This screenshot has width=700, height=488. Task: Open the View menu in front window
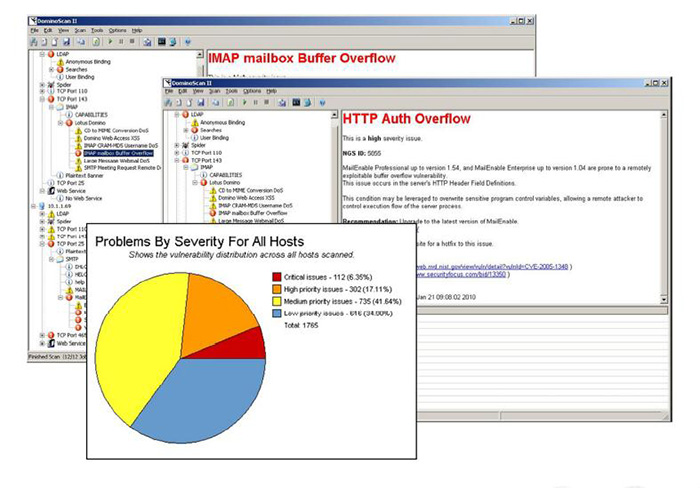pyautogui.click(x=198, y=91)
